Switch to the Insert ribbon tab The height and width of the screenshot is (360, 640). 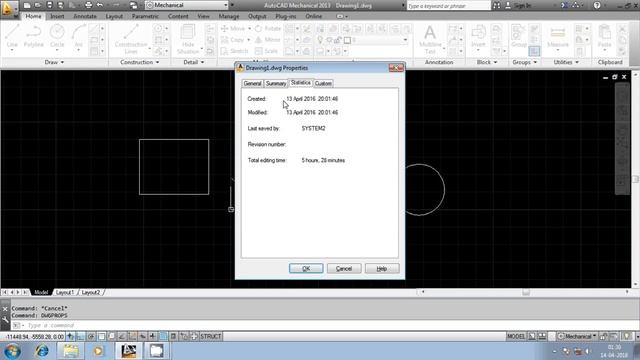pos(57,16)
